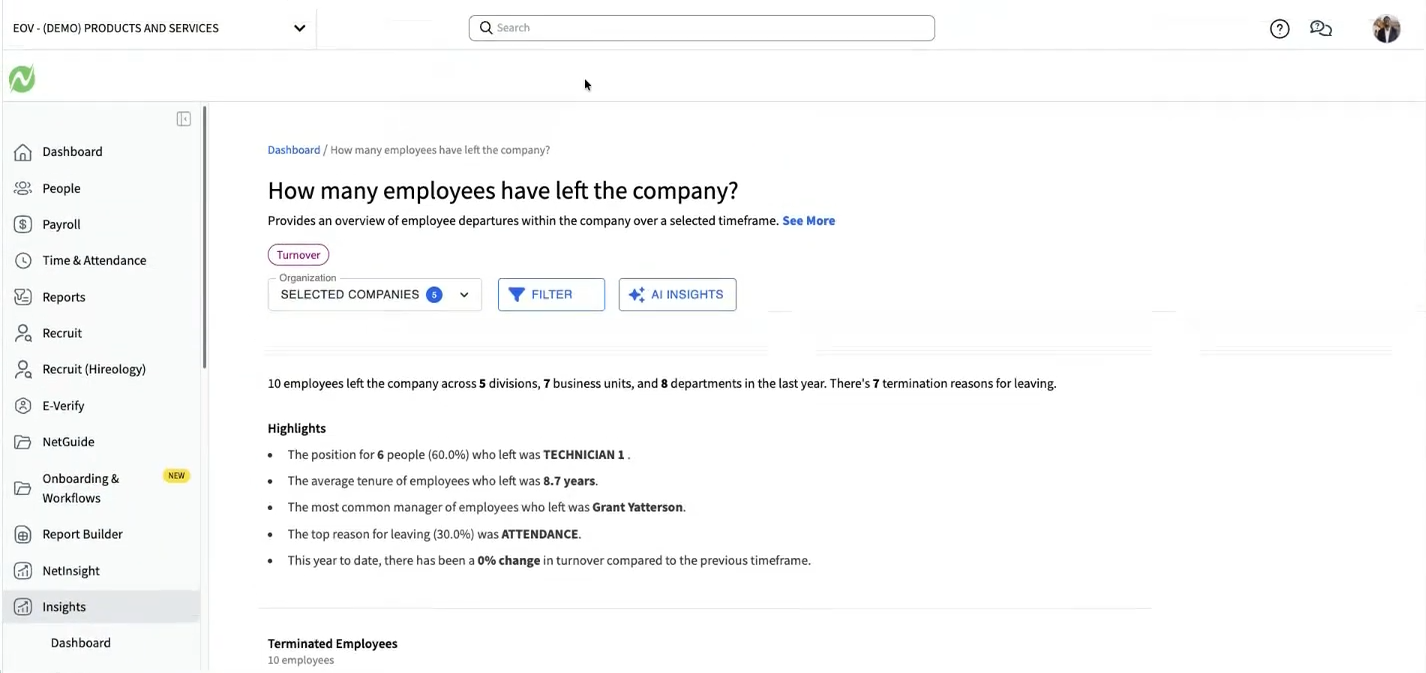
Task: Collapse the sidebar using the panel icon
Action: pyautogui.click(x=184, y=119)
